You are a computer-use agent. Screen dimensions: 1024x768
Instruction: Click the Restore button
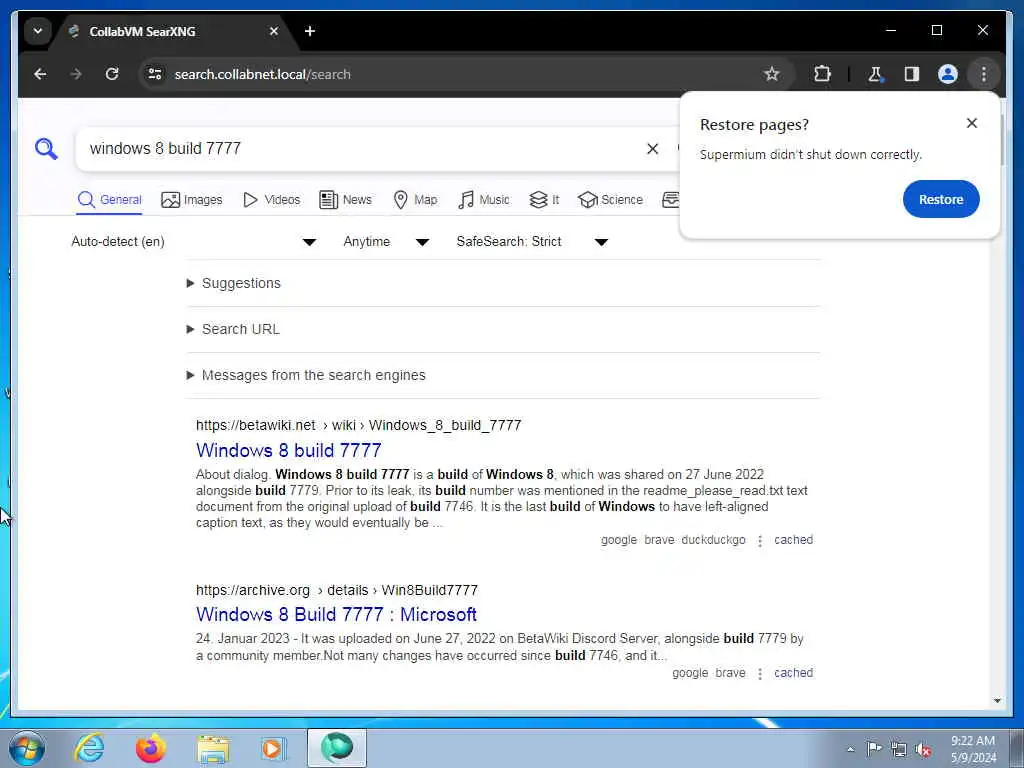(x=941, y=199)
